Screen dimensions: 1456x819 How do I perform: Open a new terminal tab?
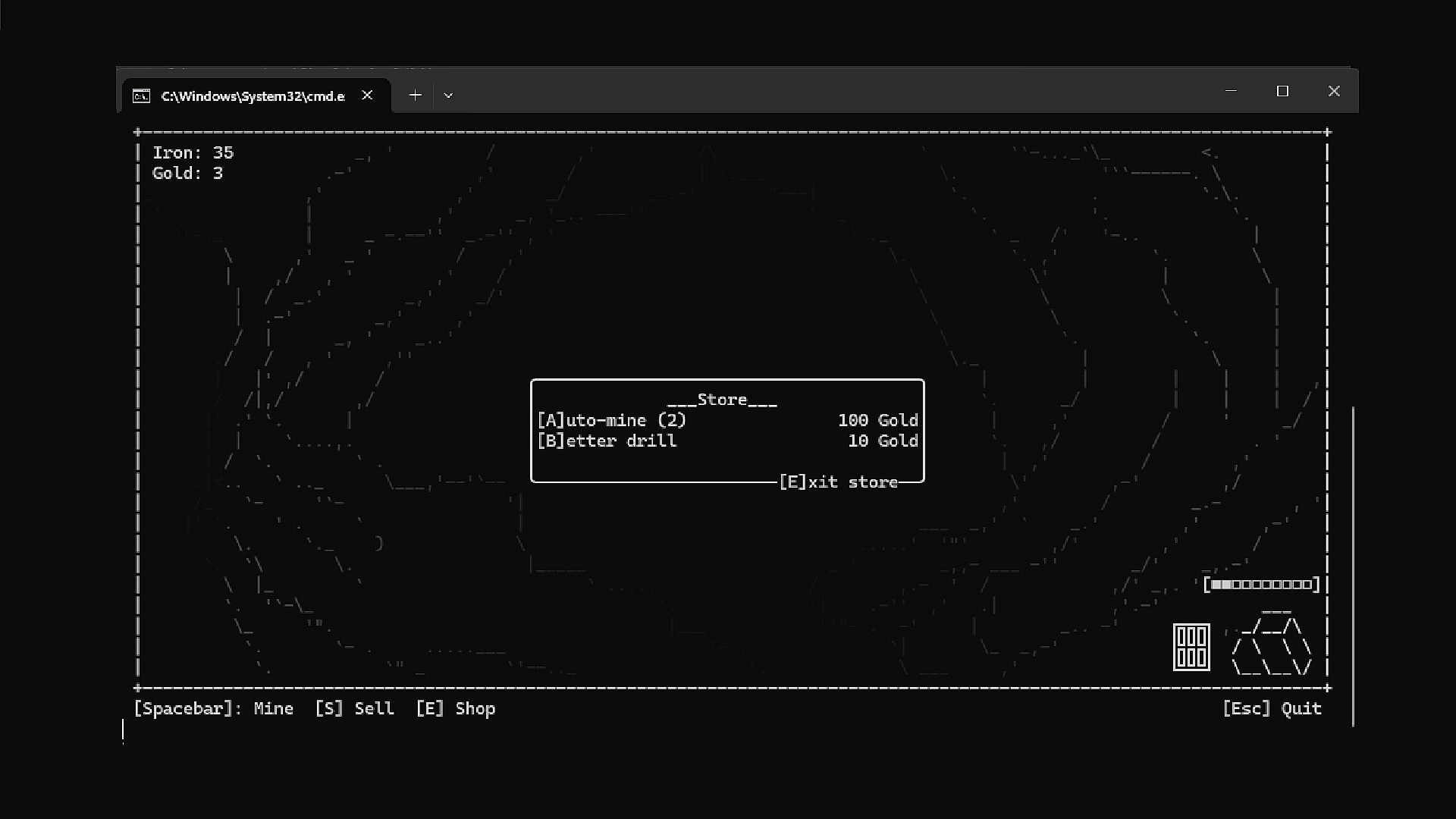tap(415, 96)
